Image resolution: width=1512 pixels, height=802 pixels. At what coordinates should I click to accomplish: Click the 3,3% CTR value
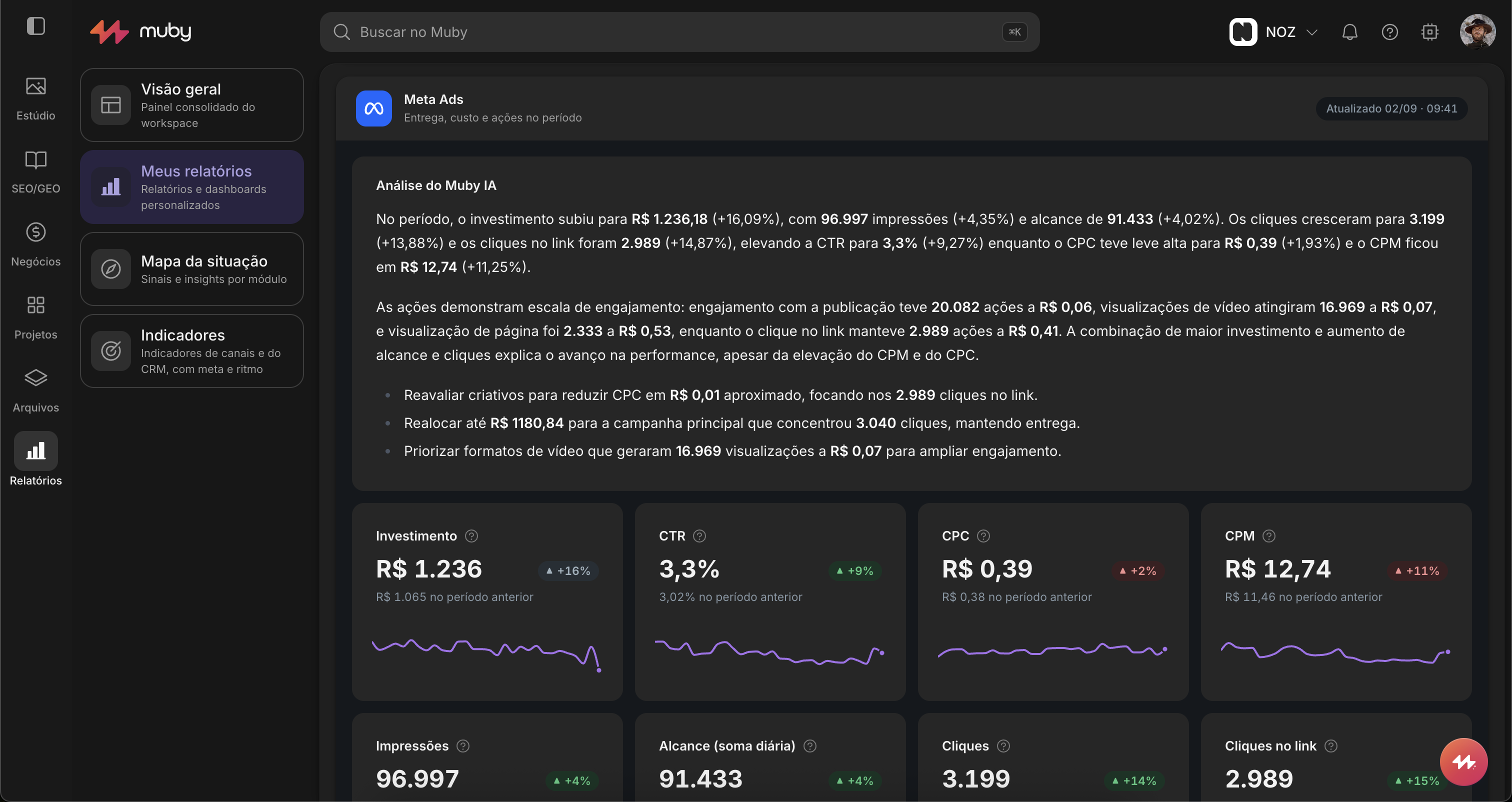coord(689,569)
